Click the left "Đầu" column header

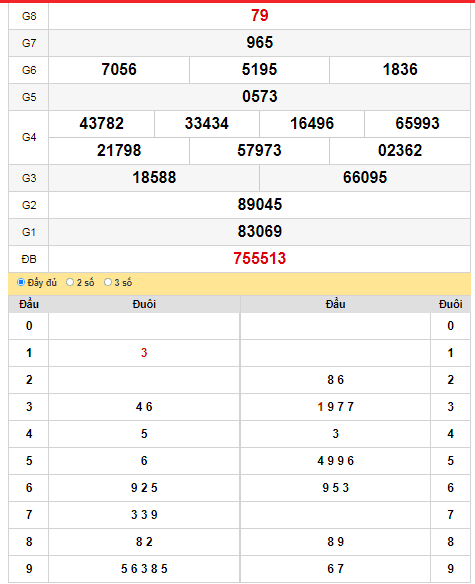pyautogui.click(x=29, y=304)
